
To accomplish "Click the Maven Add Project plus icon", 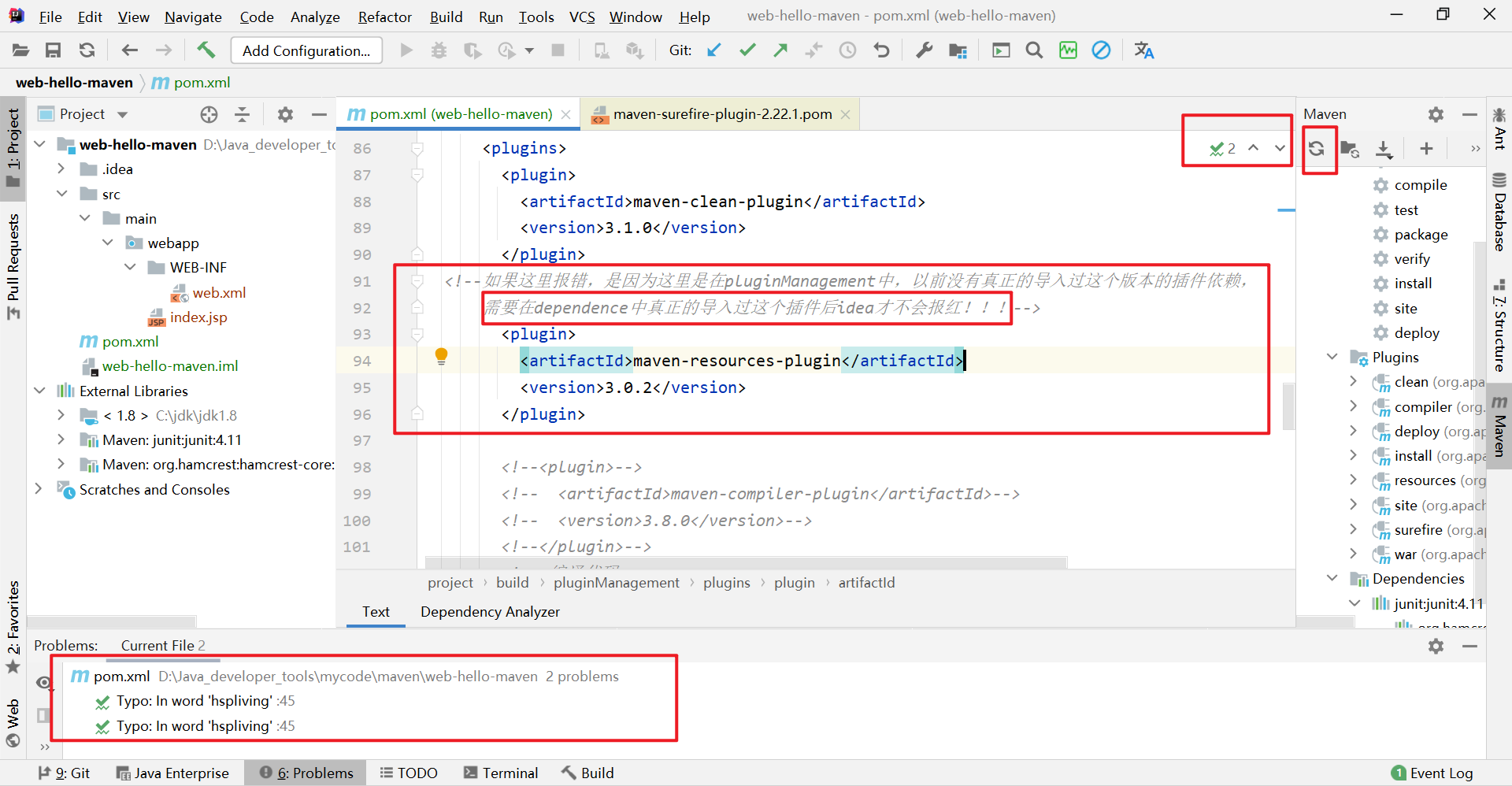I will (x=1426, y=148).
